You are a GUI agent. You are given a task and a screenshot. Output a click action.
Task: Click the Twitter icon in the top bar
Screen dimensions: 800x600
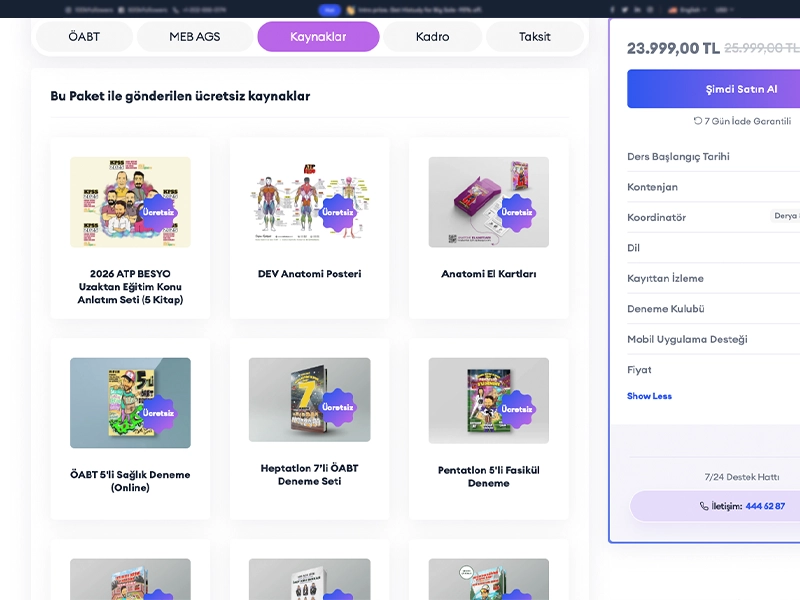coord(624,10)
